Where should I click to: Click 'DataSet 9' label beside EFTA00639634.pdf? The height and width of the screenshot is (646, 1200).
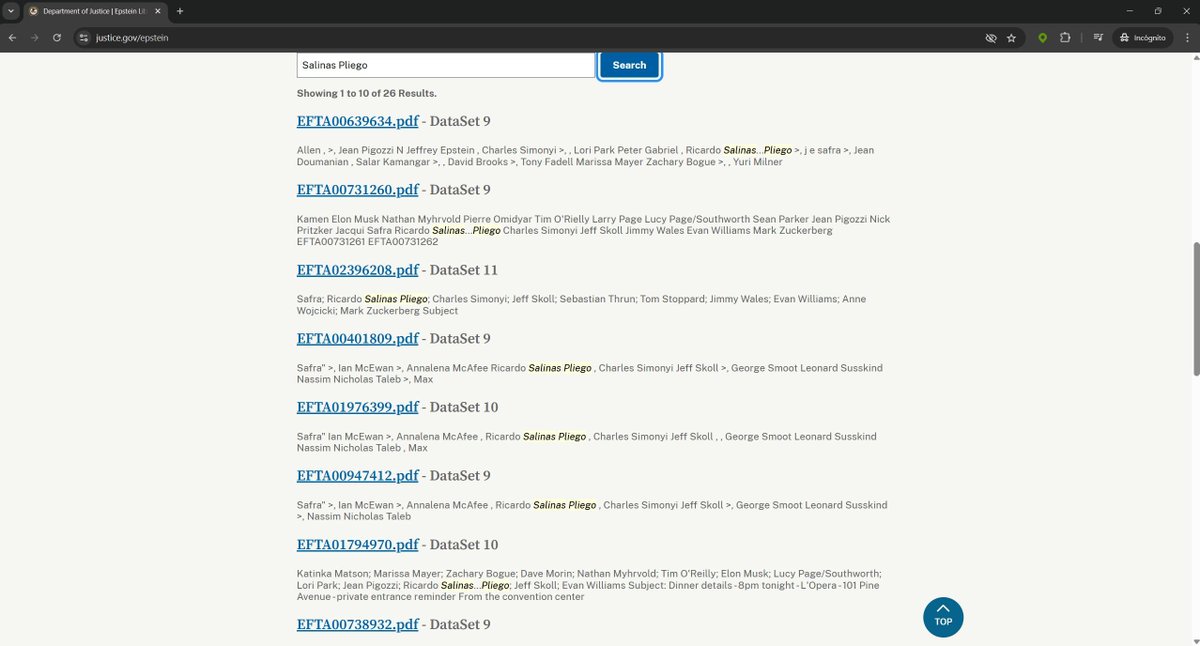(x=460, y=121)
